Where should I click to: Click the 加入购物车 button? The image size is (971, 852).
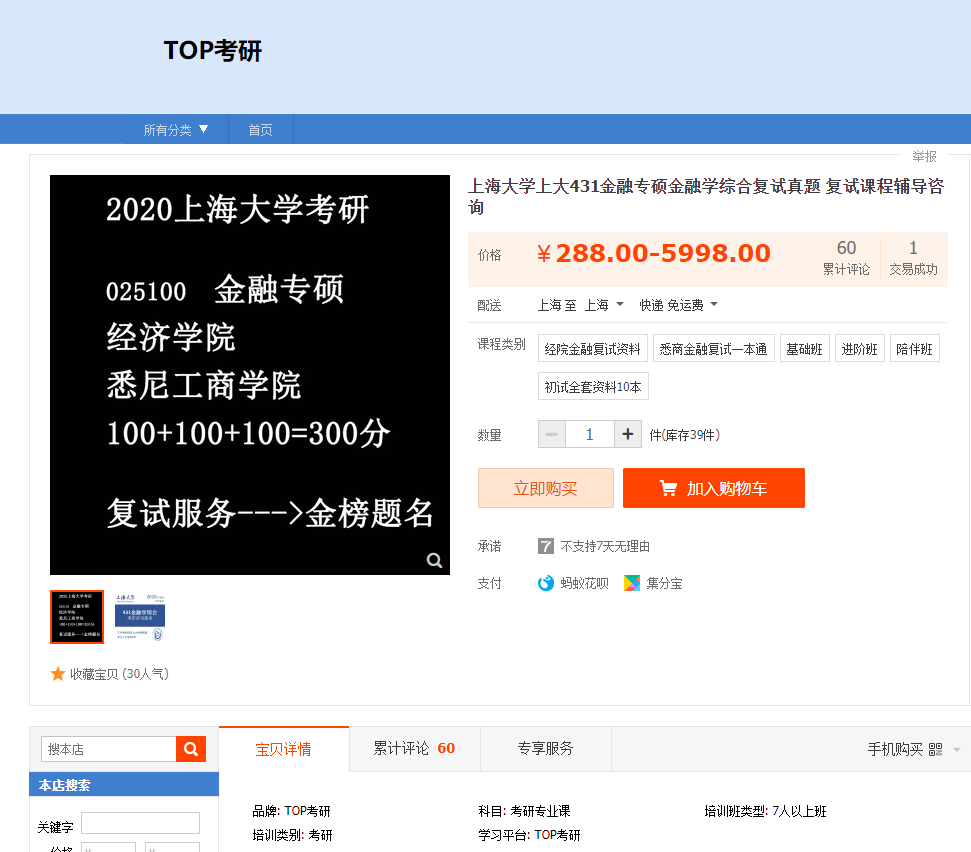click(713, 488)
